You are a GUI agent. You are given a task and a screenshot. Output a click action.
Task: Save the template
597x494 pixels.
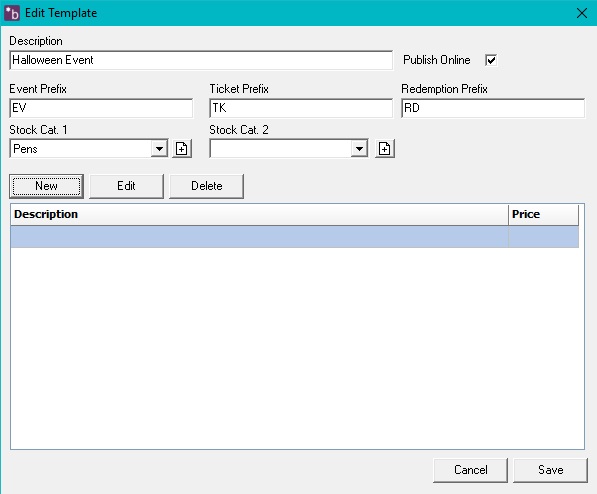tap(551, 470)
